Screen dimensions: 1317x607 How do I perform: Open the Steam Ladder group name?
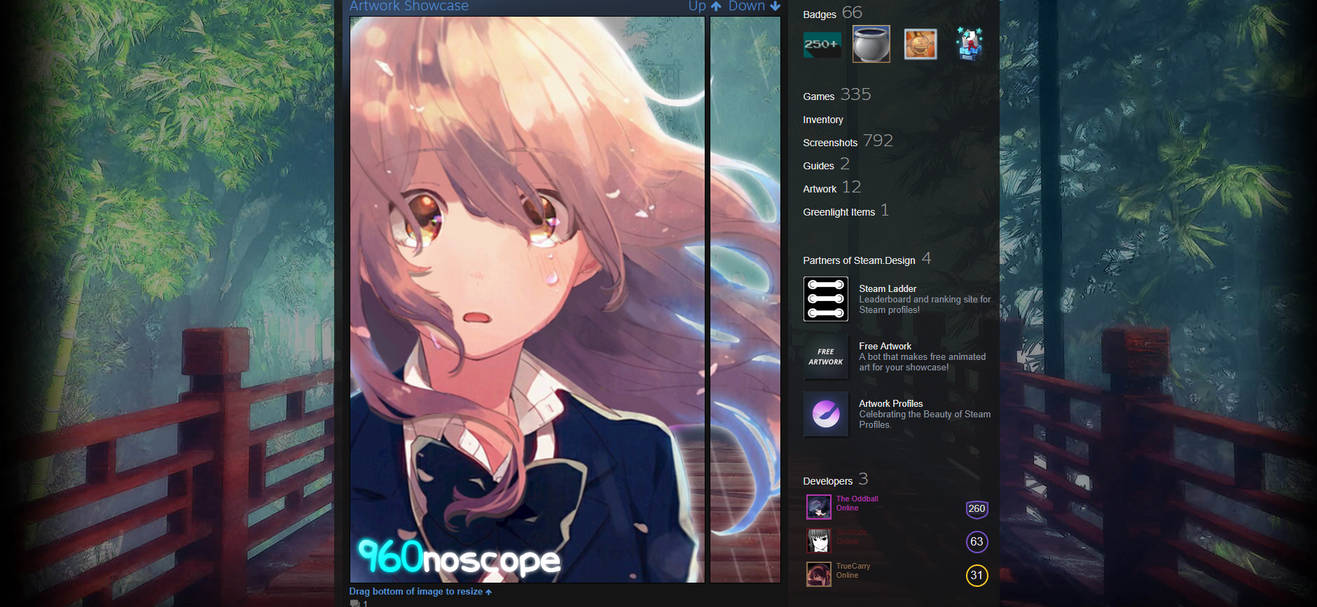(x=888, y=289)
